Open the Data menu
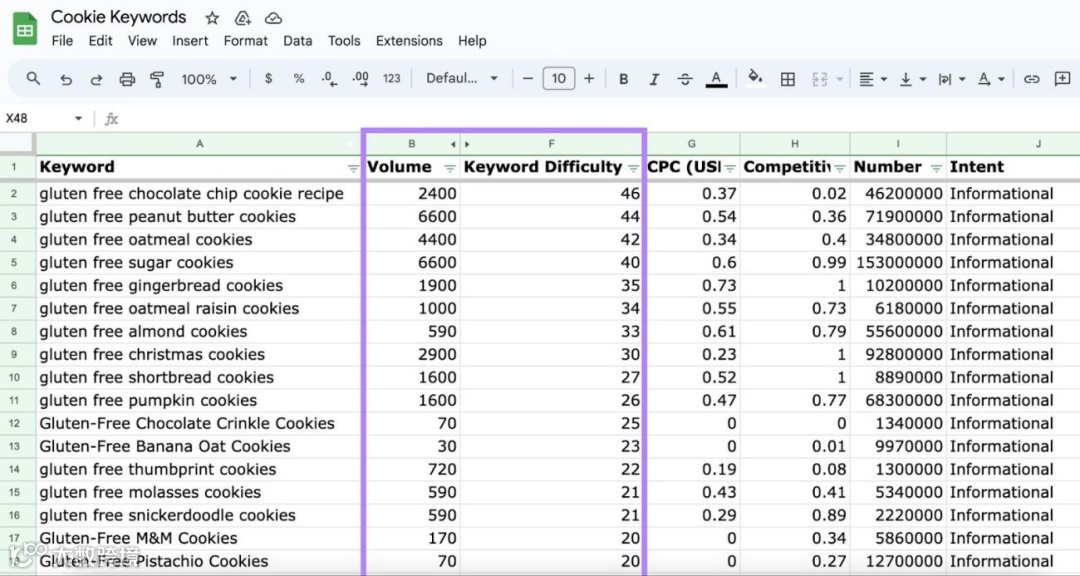1080x576 pixels. coord(298,41)
